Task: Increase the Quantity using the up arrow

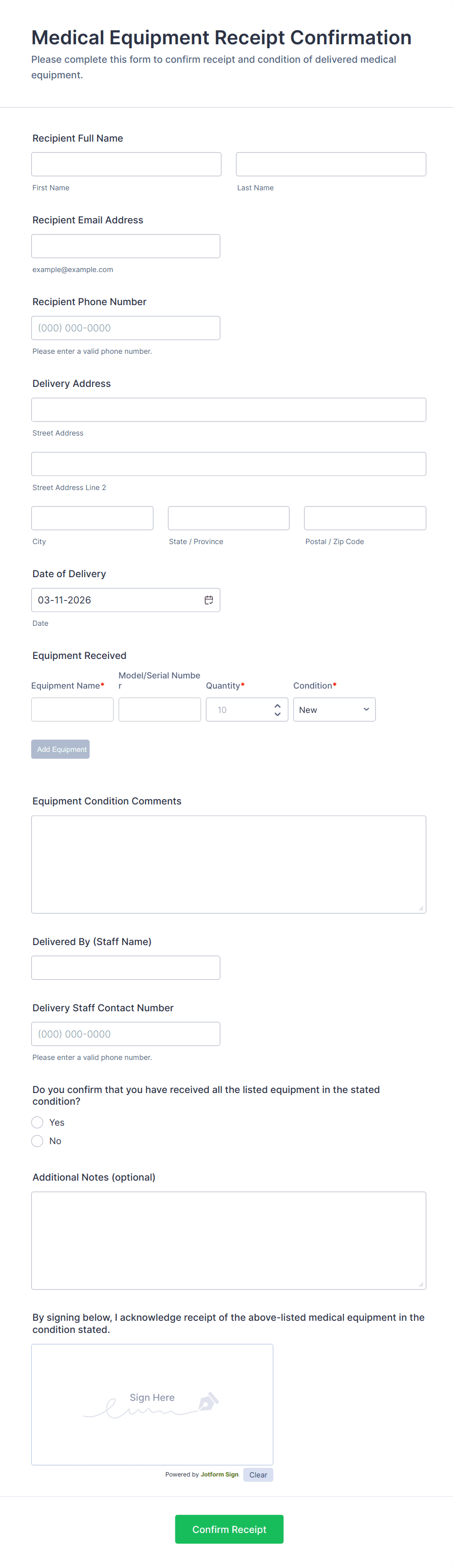Action: coord(278,706)
